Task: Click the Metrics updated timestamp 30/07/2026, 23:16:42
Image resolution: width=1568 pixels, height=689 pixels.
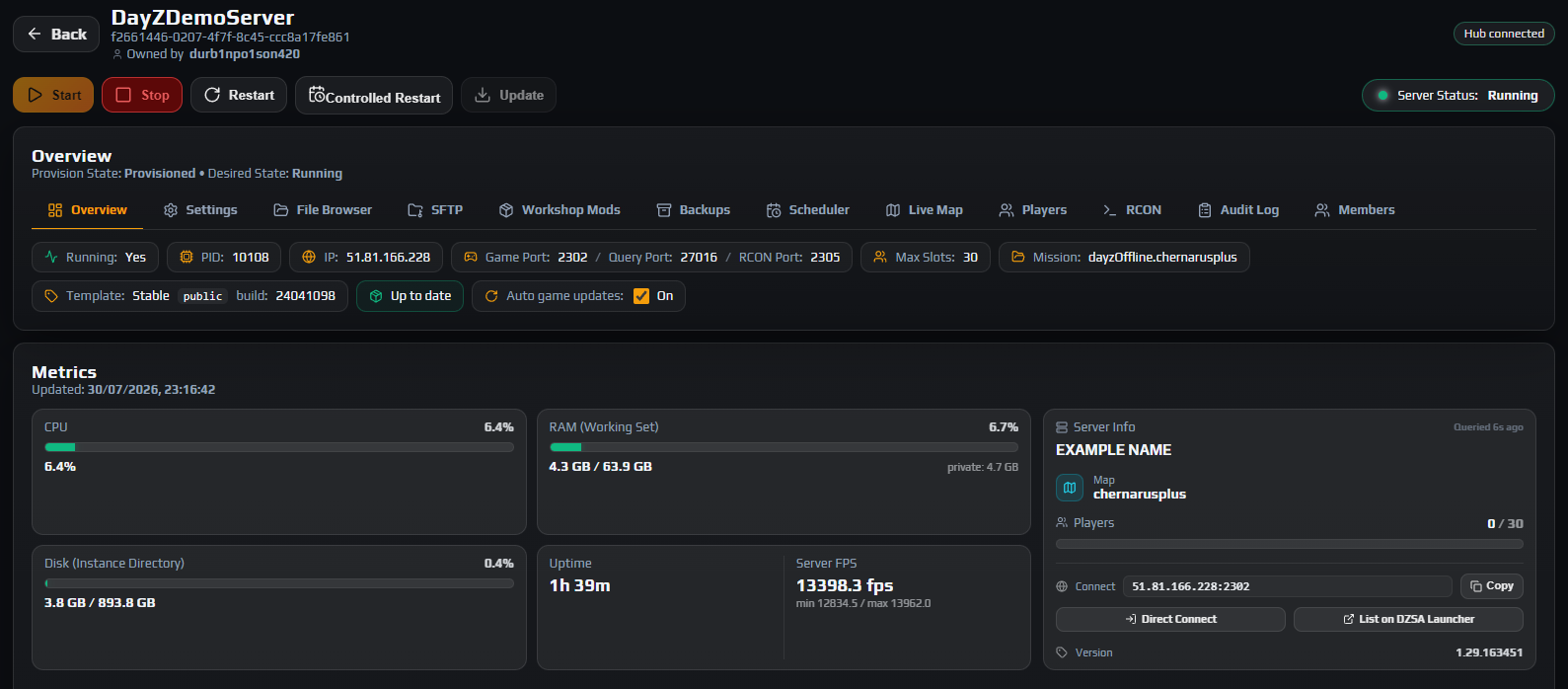Action: pos(152,390)
